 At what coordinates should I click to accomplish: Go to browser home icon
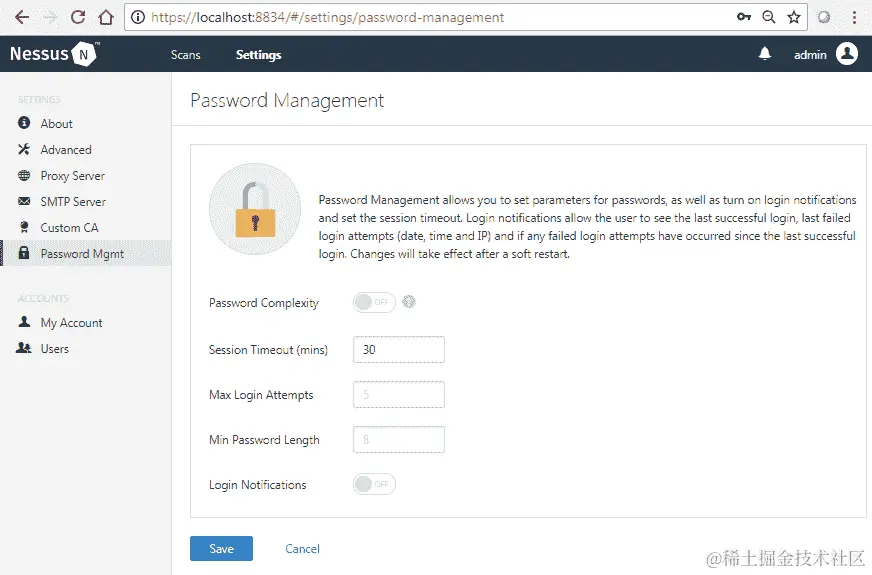(x=105, y=17)
